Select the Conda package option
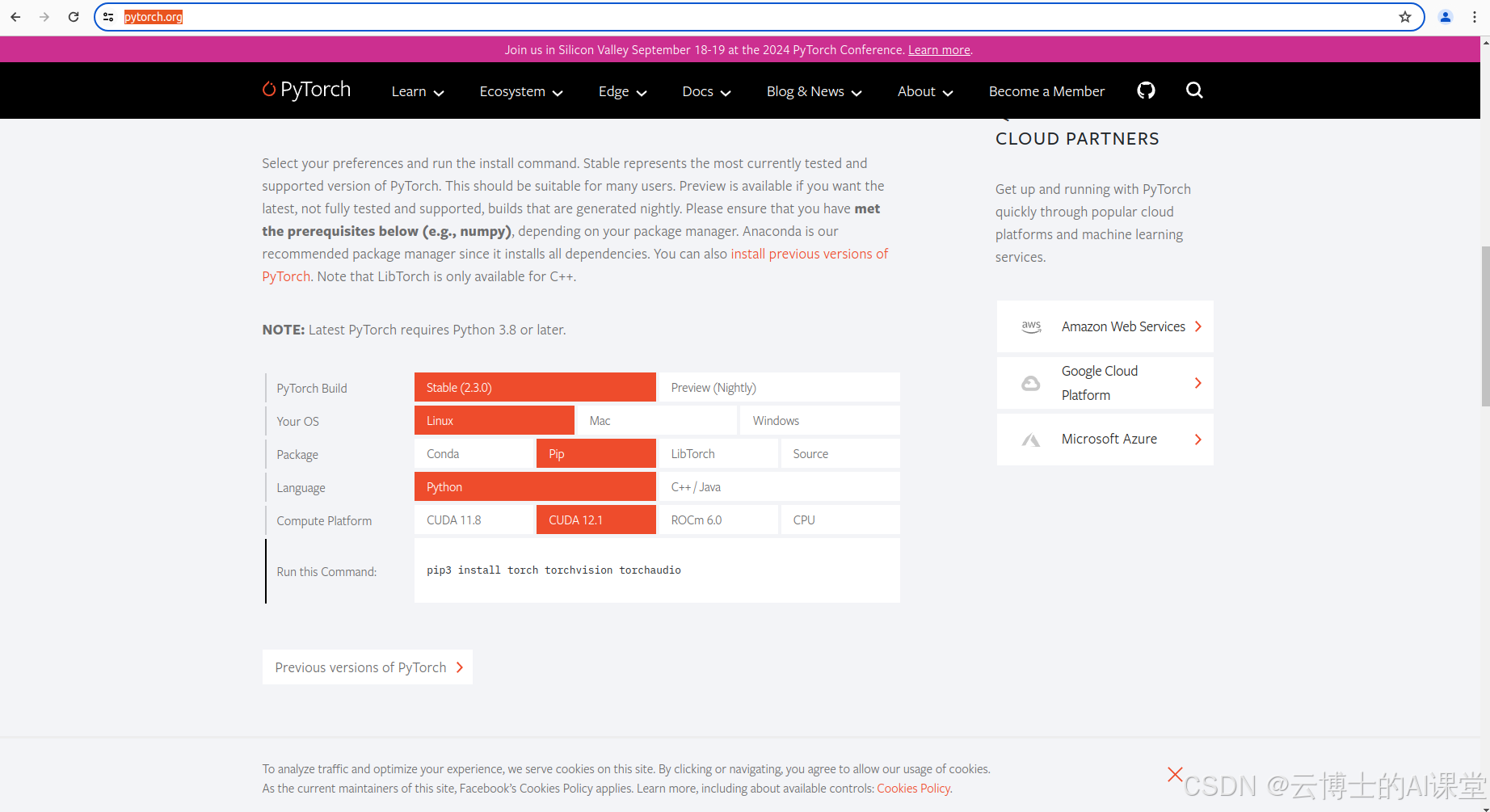 click(x=474, y=453)
